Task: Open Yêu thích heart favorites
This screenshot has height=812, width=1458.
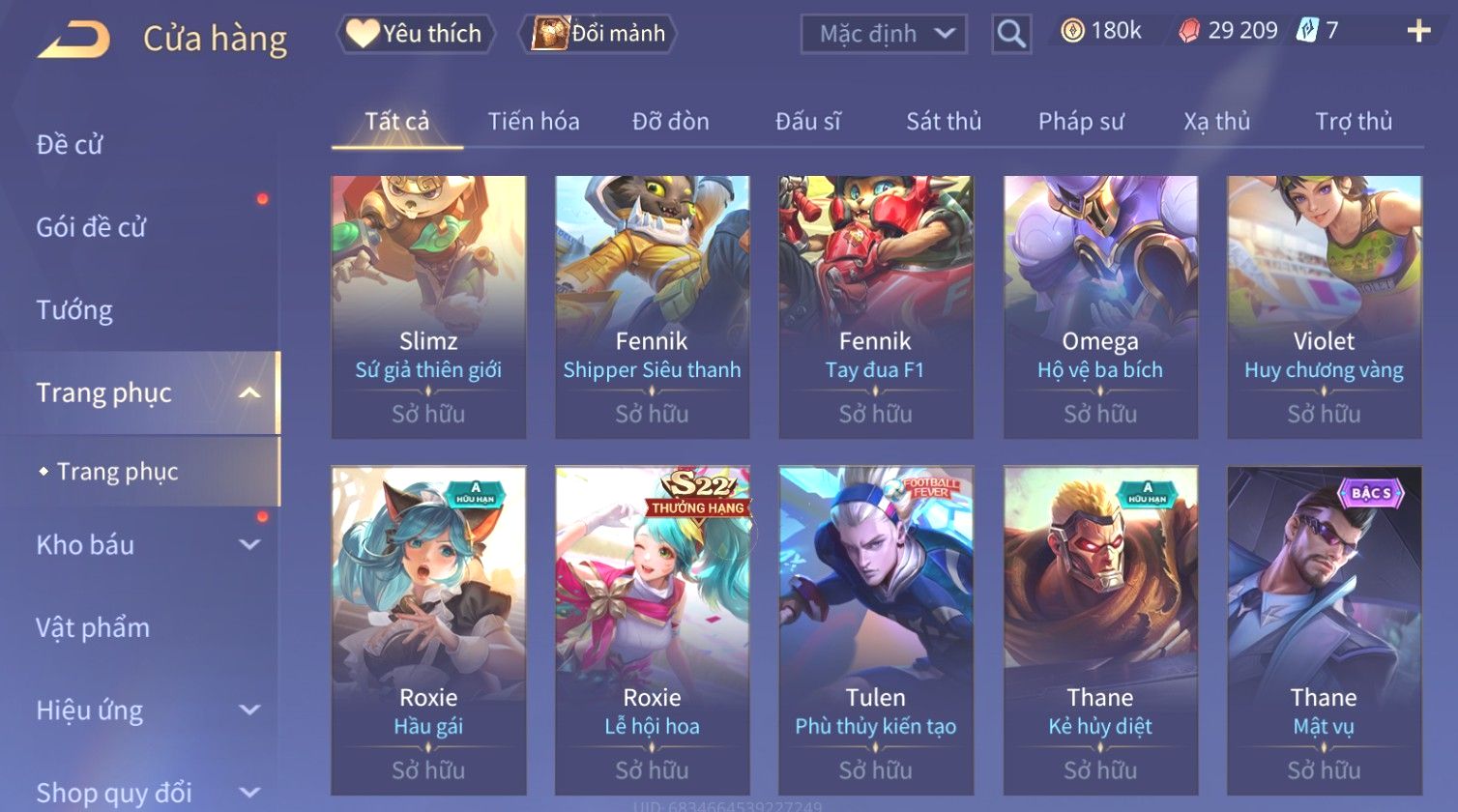Action: (415, 34)
